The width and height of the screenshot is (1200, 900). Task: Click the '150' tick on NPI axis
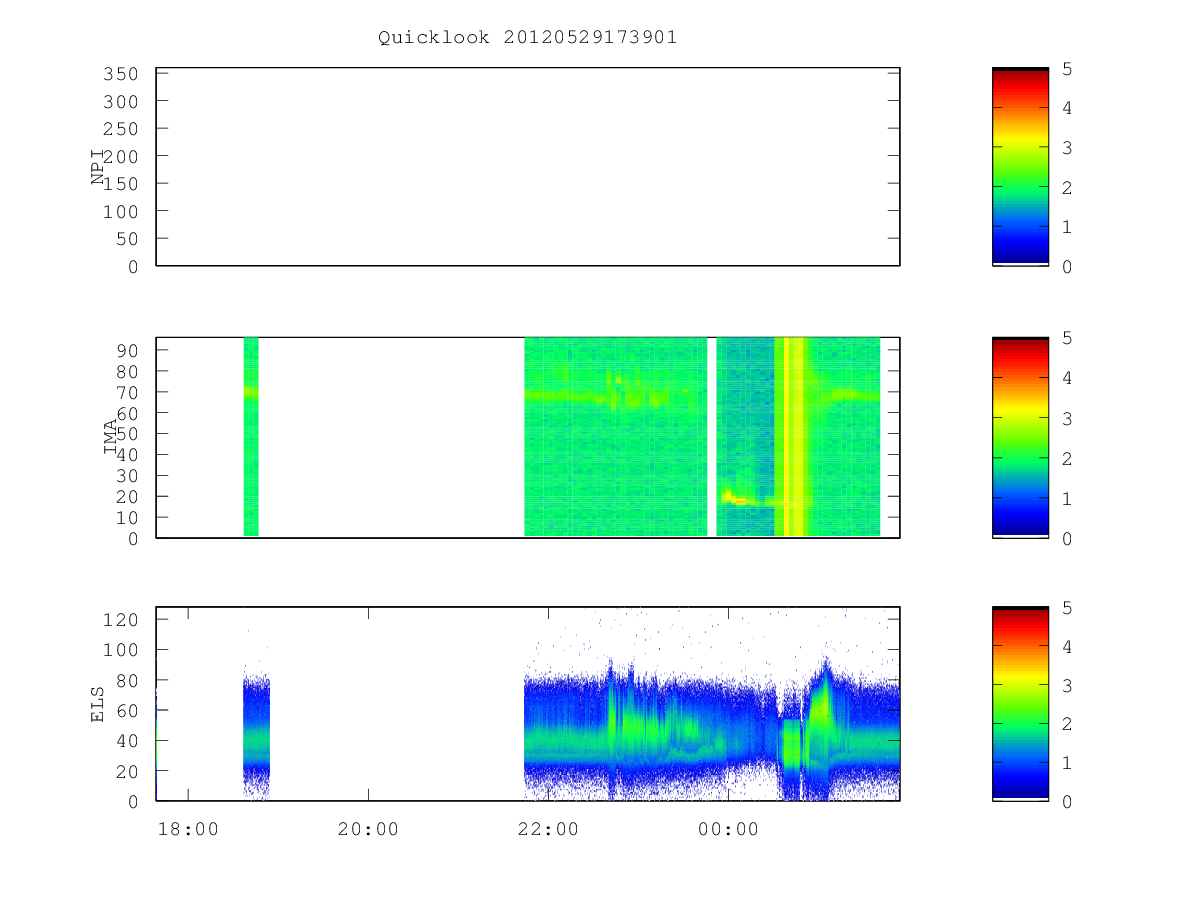click(x=120, y=184)
